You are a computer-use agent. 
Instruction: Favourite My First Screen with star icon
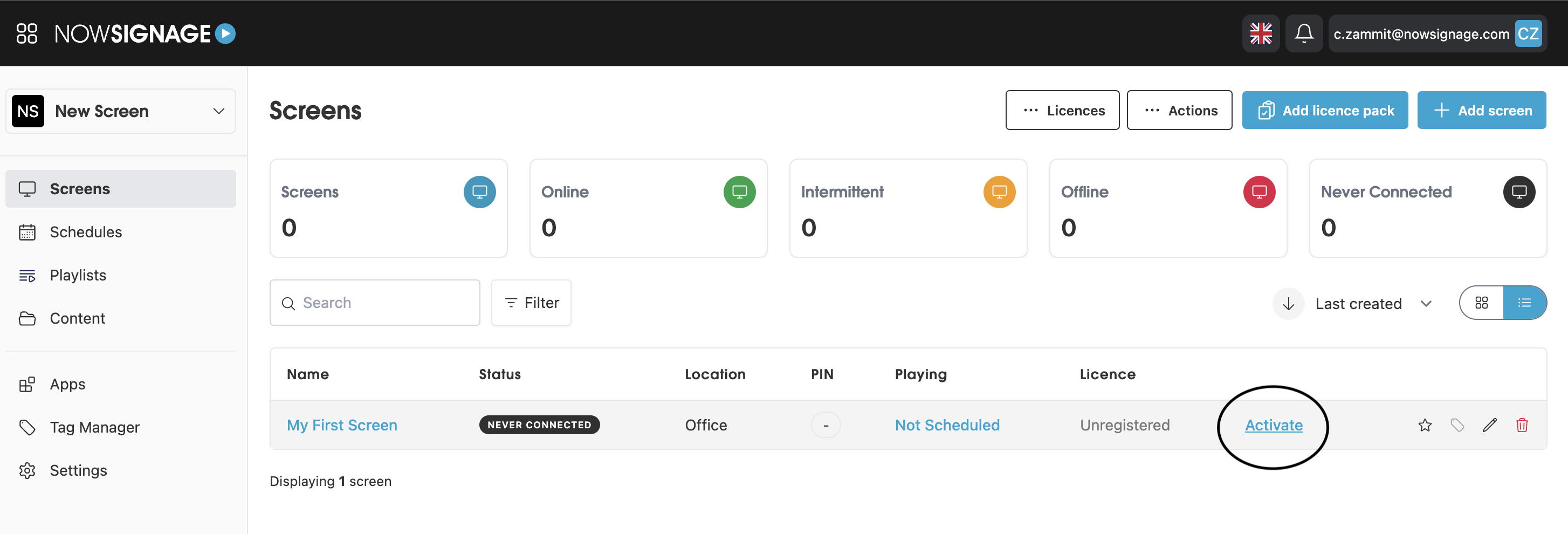tap(1425, 425)
